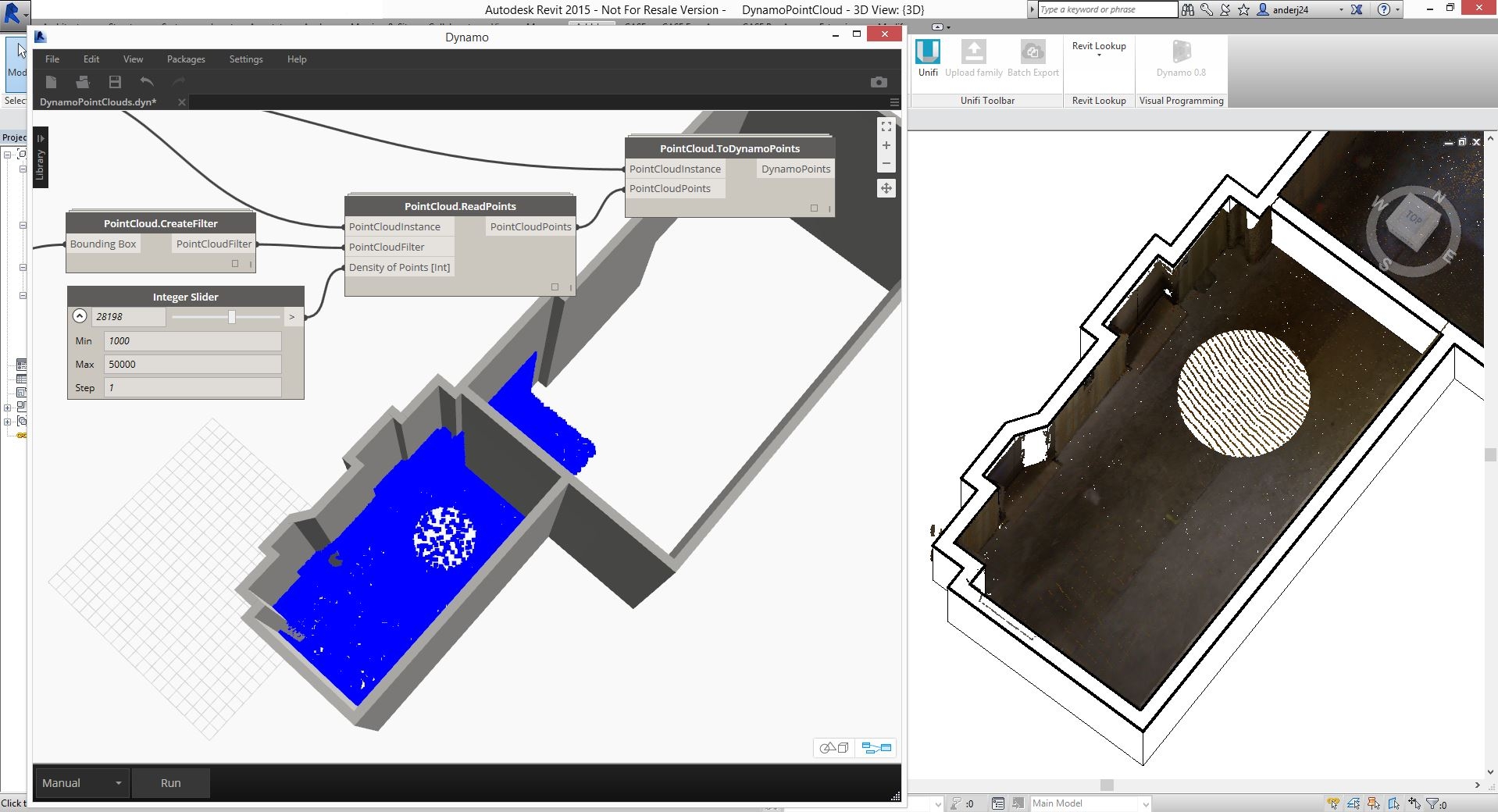The height and width of the screenshot is (812, 1498).
Task: Toggle preview box on PointCloud.ToDynamoPoints node
Action: tap(814, 208)
